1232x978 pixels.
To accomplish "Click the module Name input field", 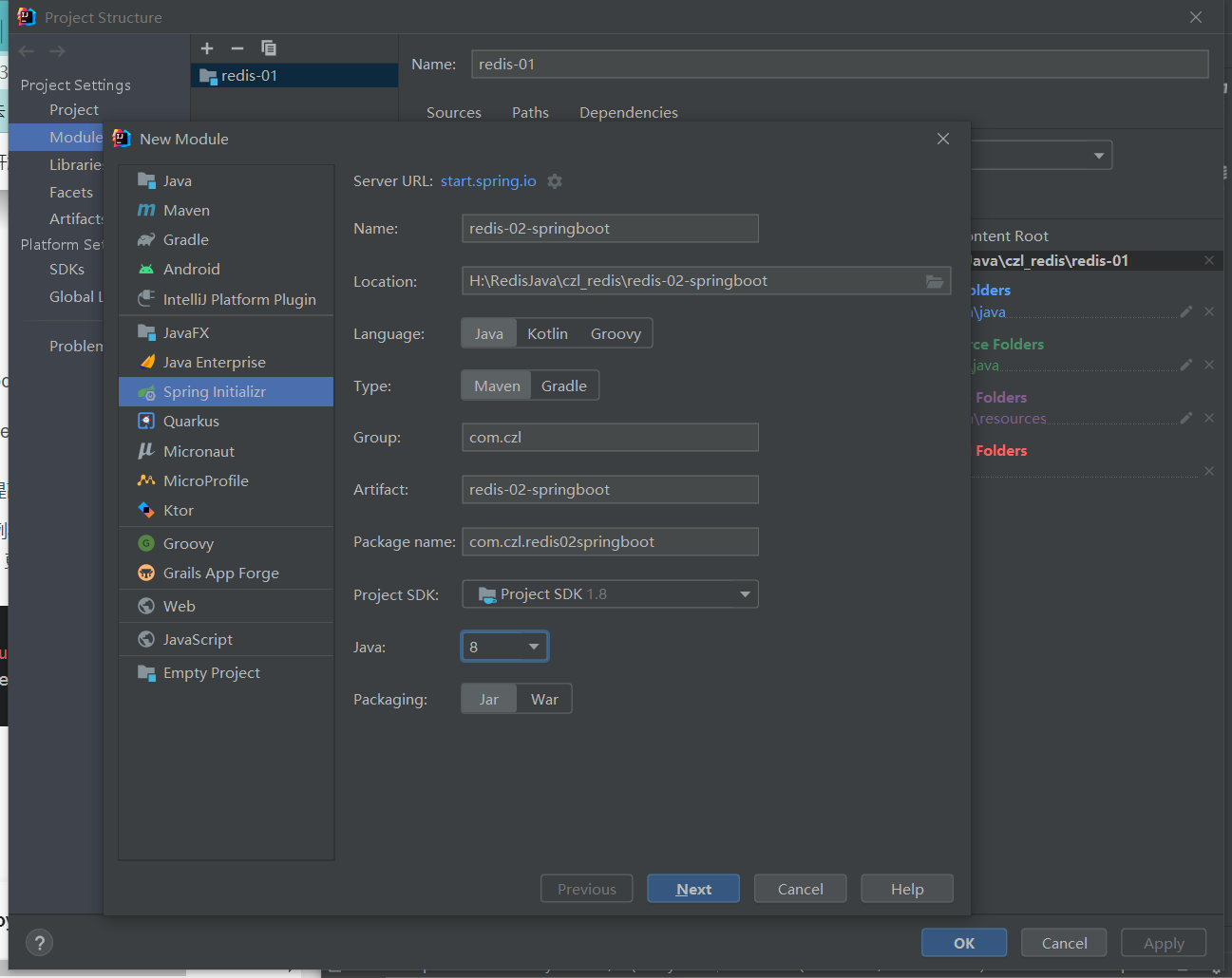I will (610, 228).
